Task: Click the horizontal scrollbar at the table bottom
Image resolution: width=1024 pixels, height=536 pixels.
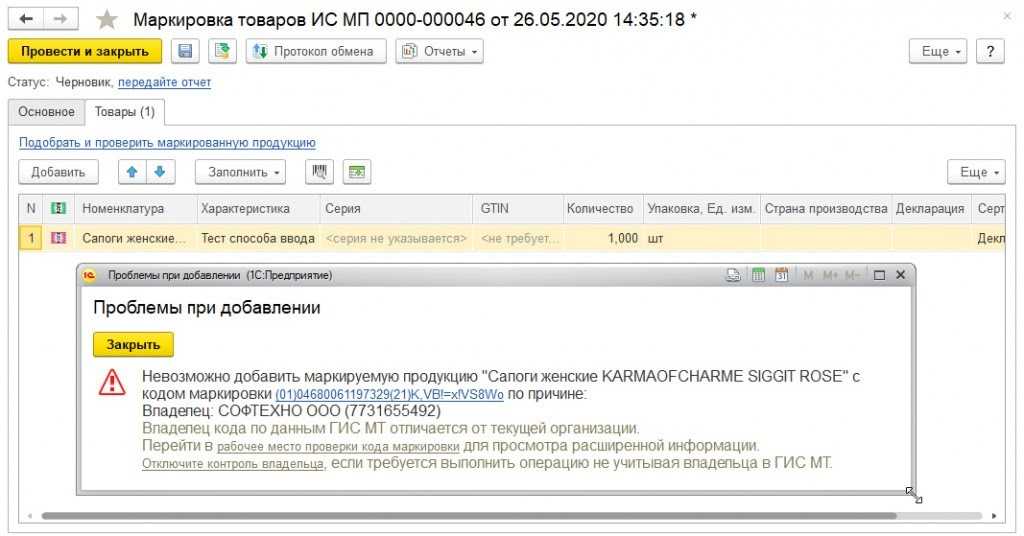Action: [x=468, y=516]
